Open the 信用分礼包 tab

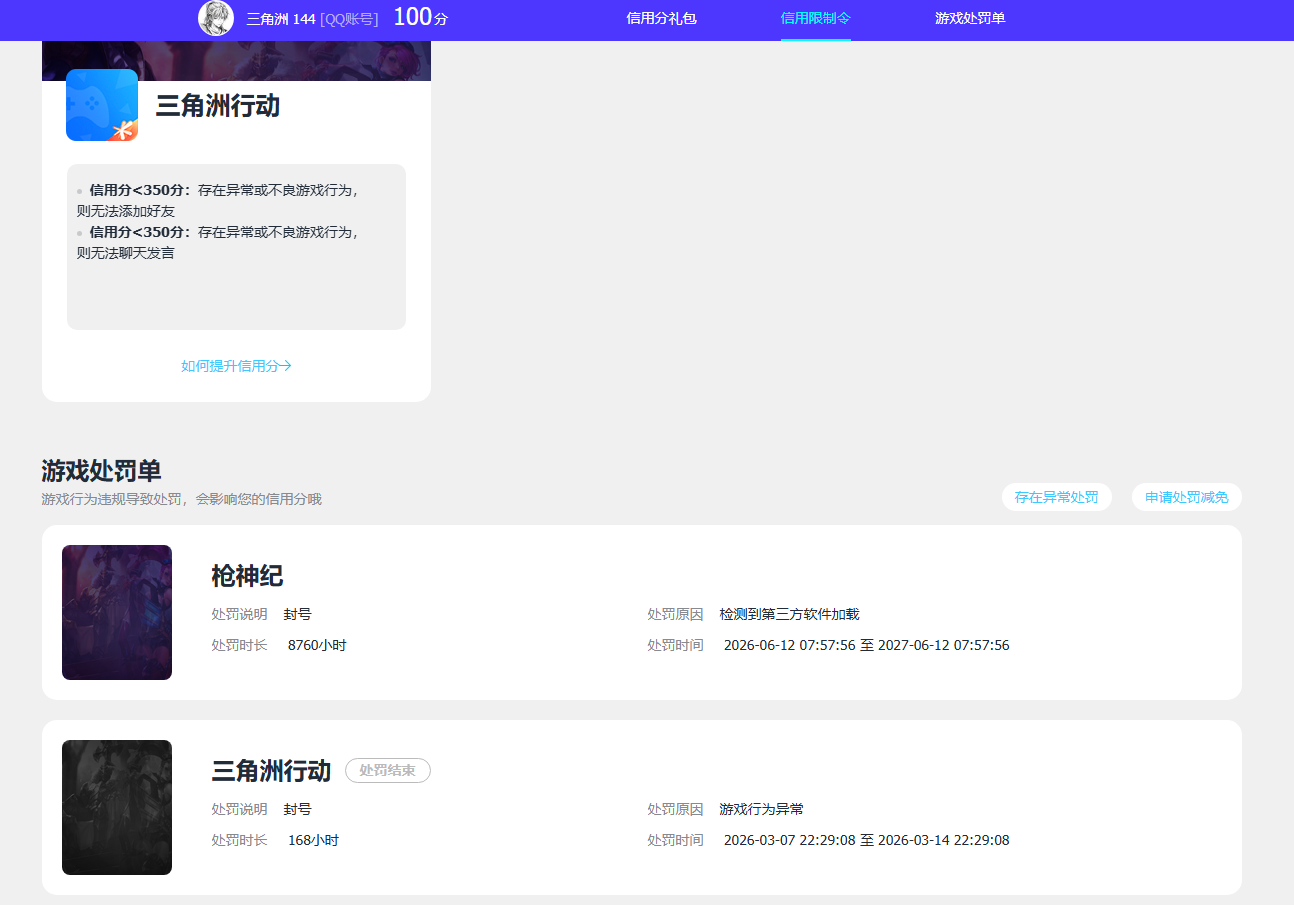coord(661,18)
